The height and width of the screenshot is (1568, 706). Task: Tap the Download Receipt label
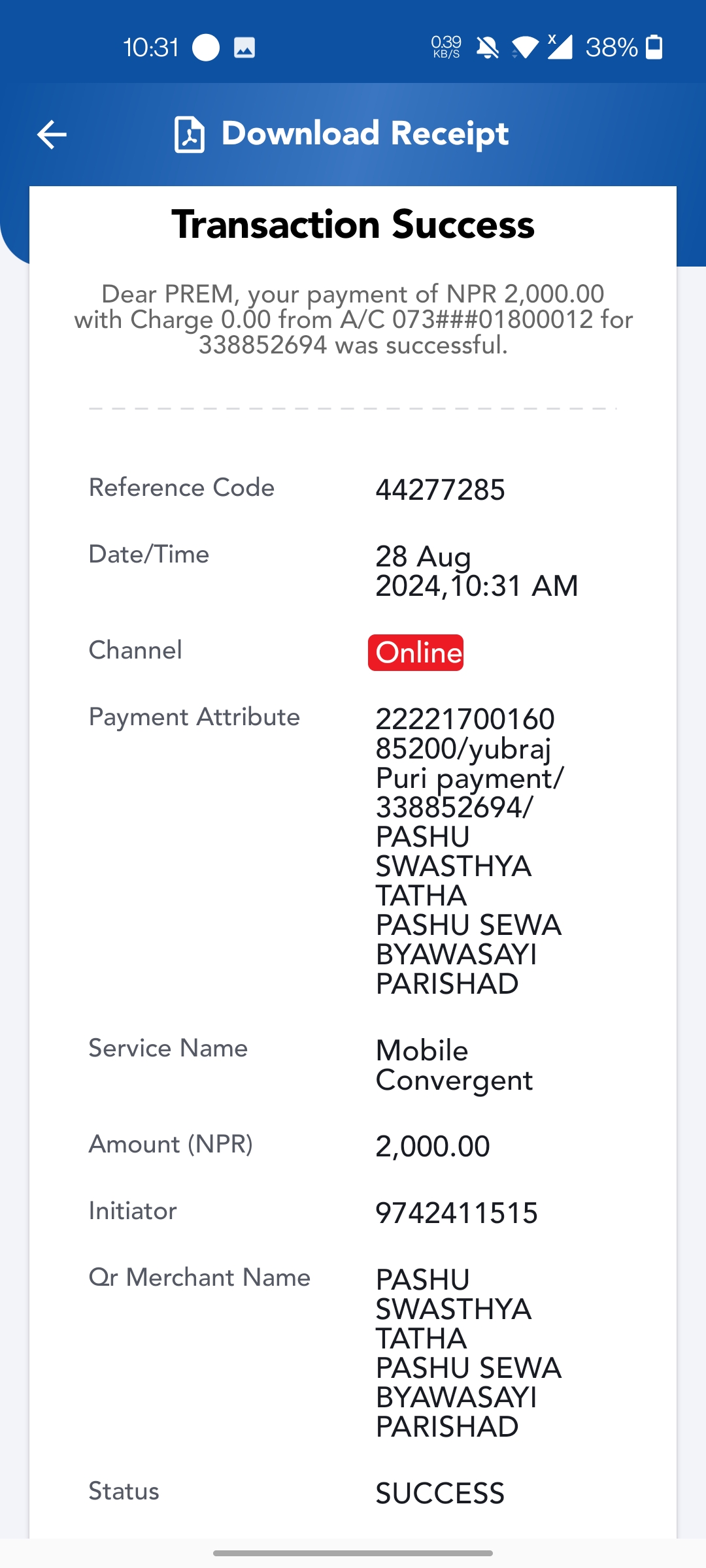click(365, 133)
